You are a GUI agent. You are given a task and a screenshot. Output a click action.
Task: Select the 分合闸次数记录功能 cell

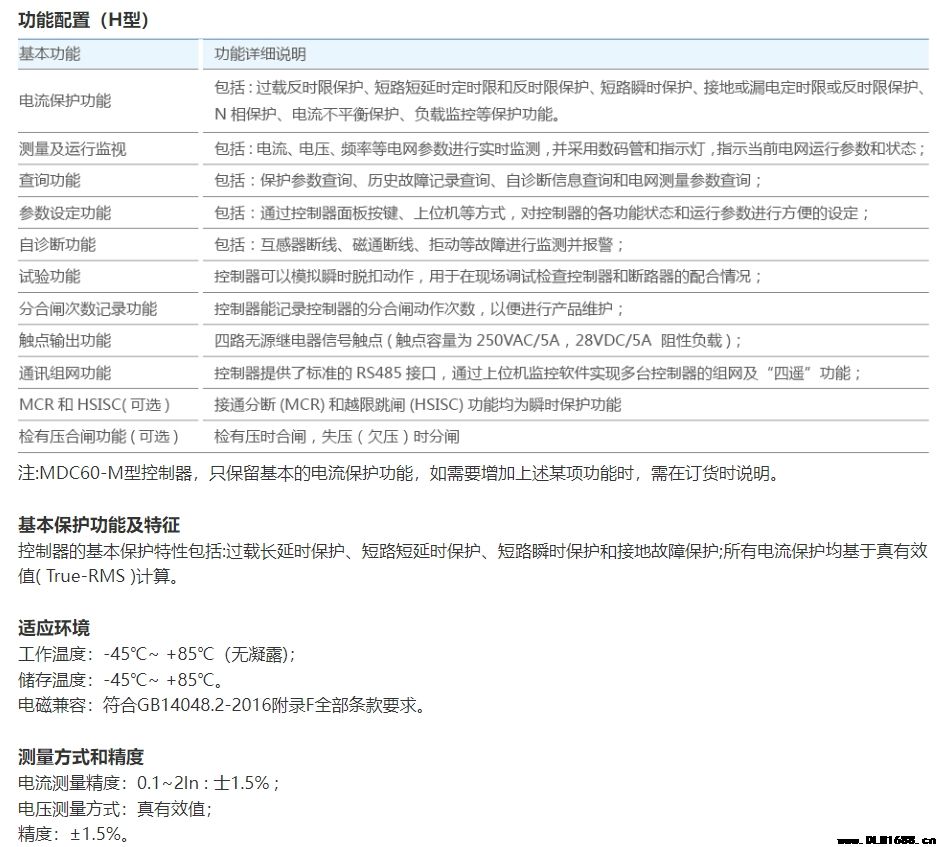(x=88, y=309)
